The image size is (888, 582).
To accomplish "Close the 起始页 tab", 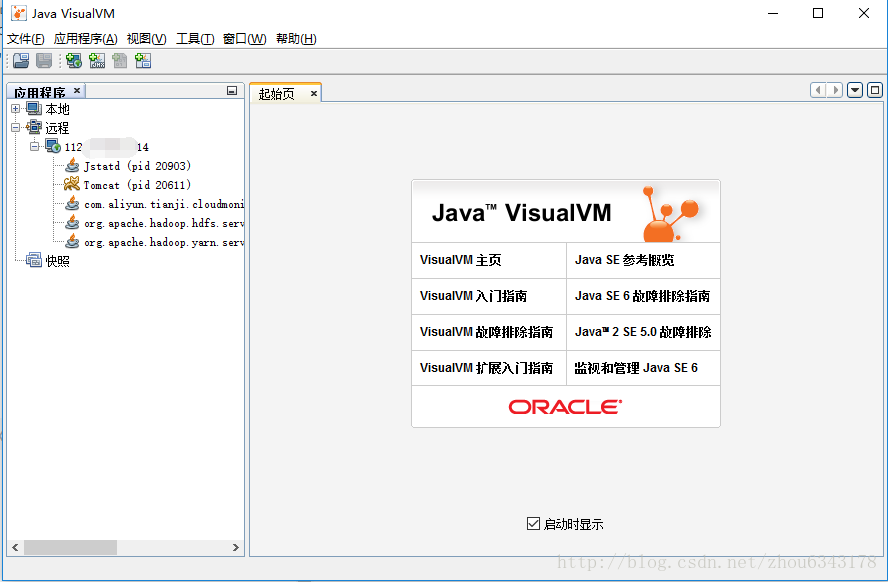I will point(314,93).
